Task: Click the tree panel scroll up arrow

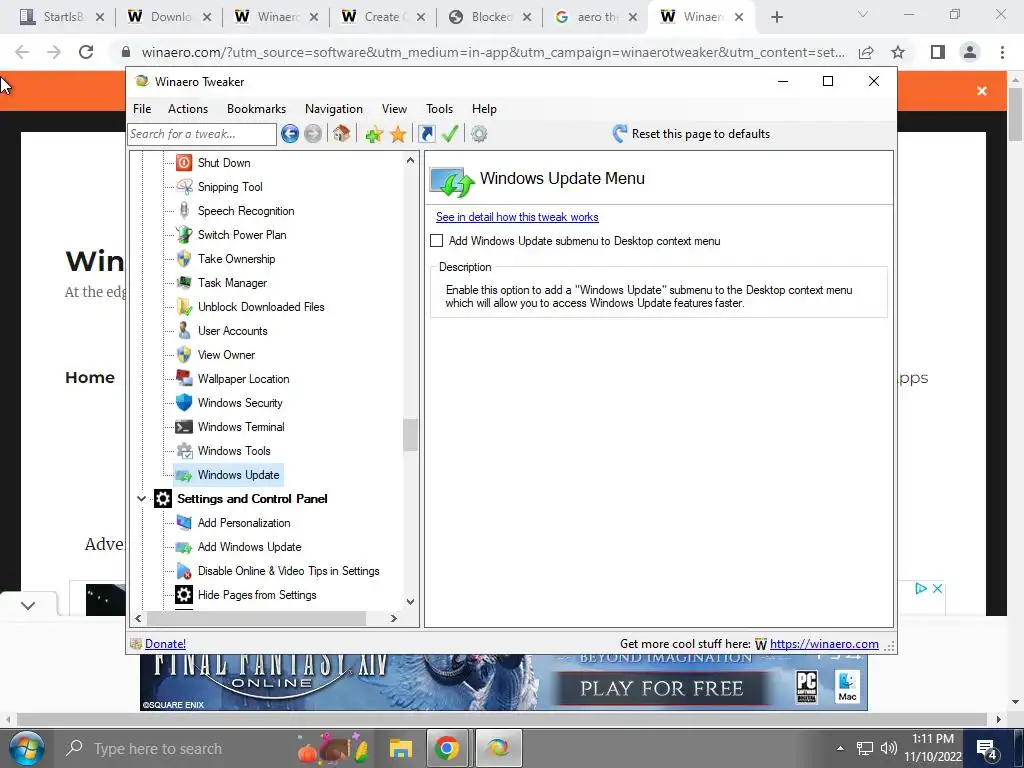Action: [x=410, y=160]
